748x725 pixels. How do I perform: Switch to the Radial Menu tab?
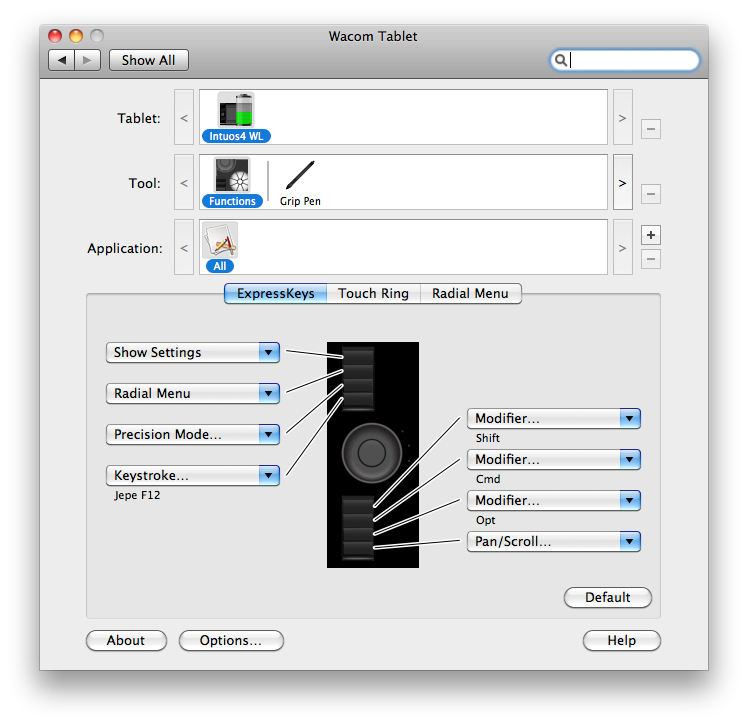pyautogui.click(x=470, y=294)
